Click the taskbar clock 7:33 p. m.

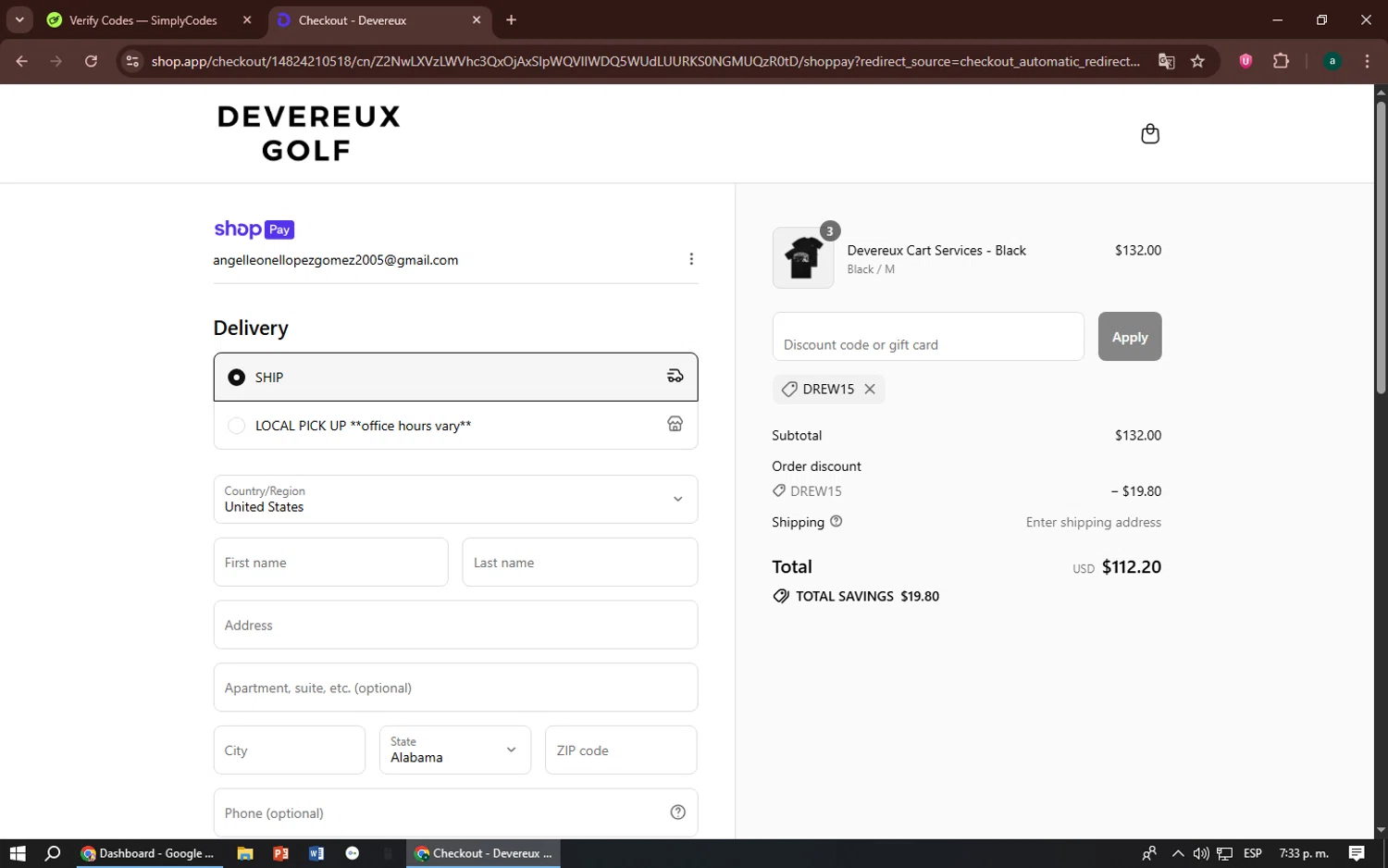[1304, 853]
